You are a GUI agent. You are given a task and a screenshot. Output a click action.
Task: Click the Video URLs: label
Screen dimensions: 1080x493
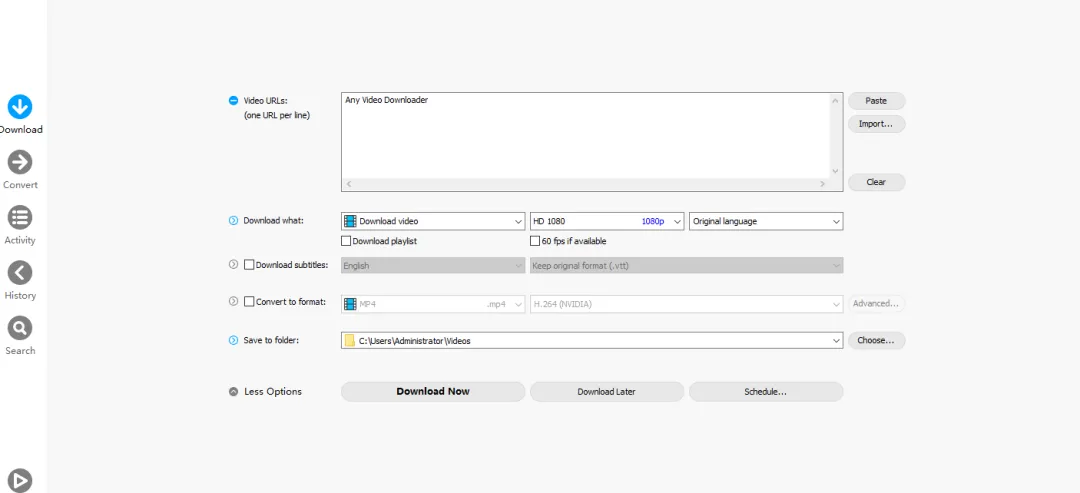coord(265,101)
